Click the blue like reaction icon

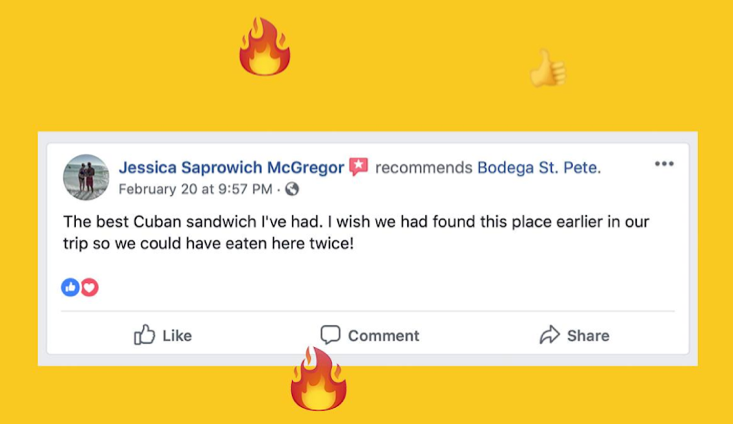tap(70, 288)
